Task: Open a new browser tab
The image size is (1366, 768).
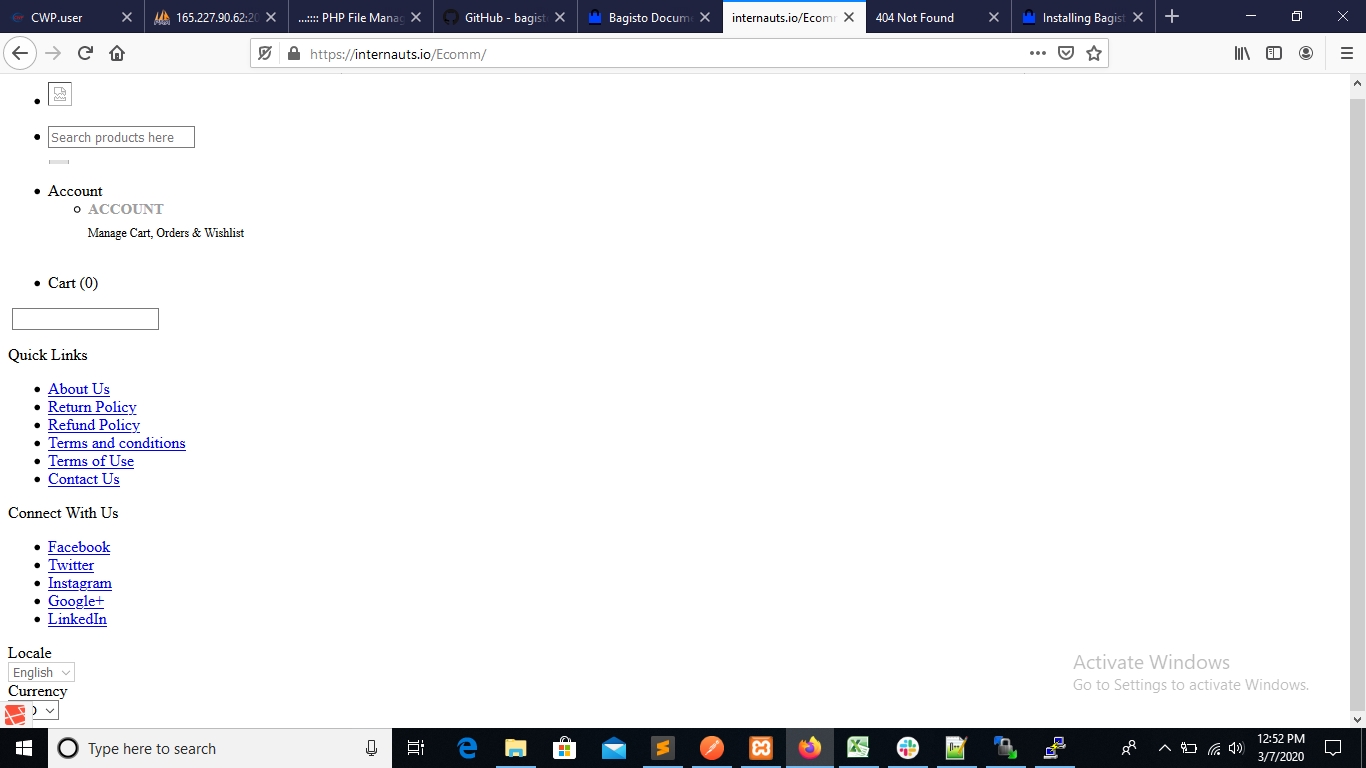Action: pyautogui.click(x=1172, y=17)
